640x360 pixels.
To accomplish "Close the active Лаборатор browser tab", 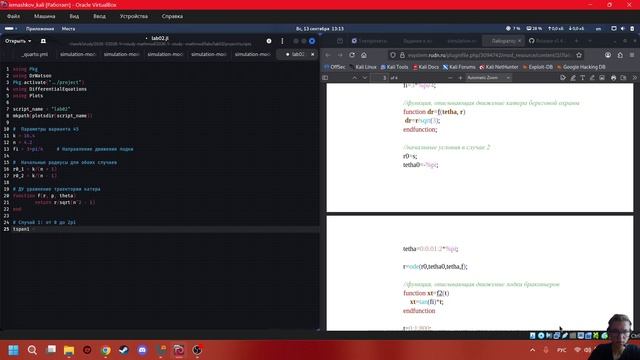I will point(520,41).
